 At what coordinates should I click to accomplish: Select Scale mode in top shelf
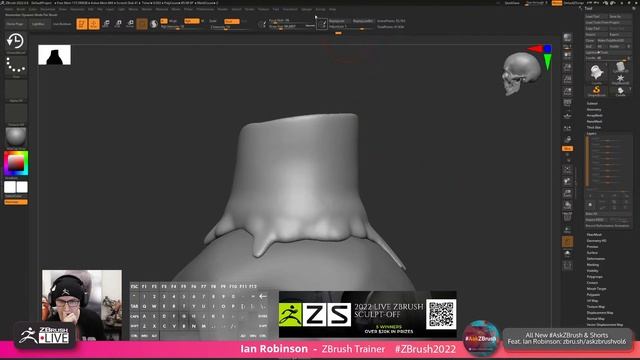pyautogui.click(x=118, y=24)
